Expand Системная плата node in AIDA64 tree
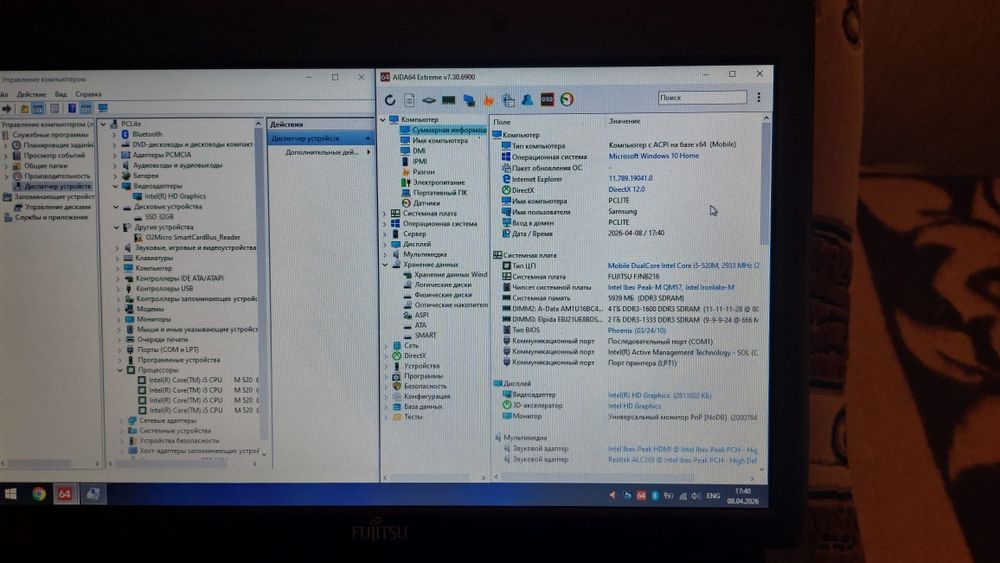 385,214
